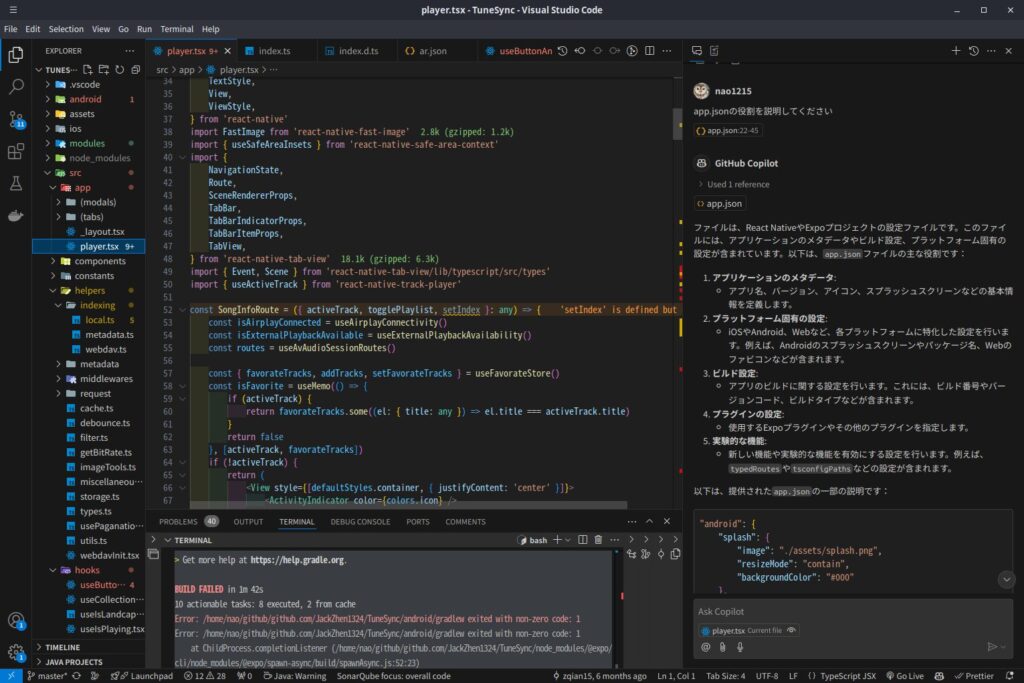Switch to the PROBLEMS panel tab
This screenshot has height=683, width=1024.
(x=178, y=521)
